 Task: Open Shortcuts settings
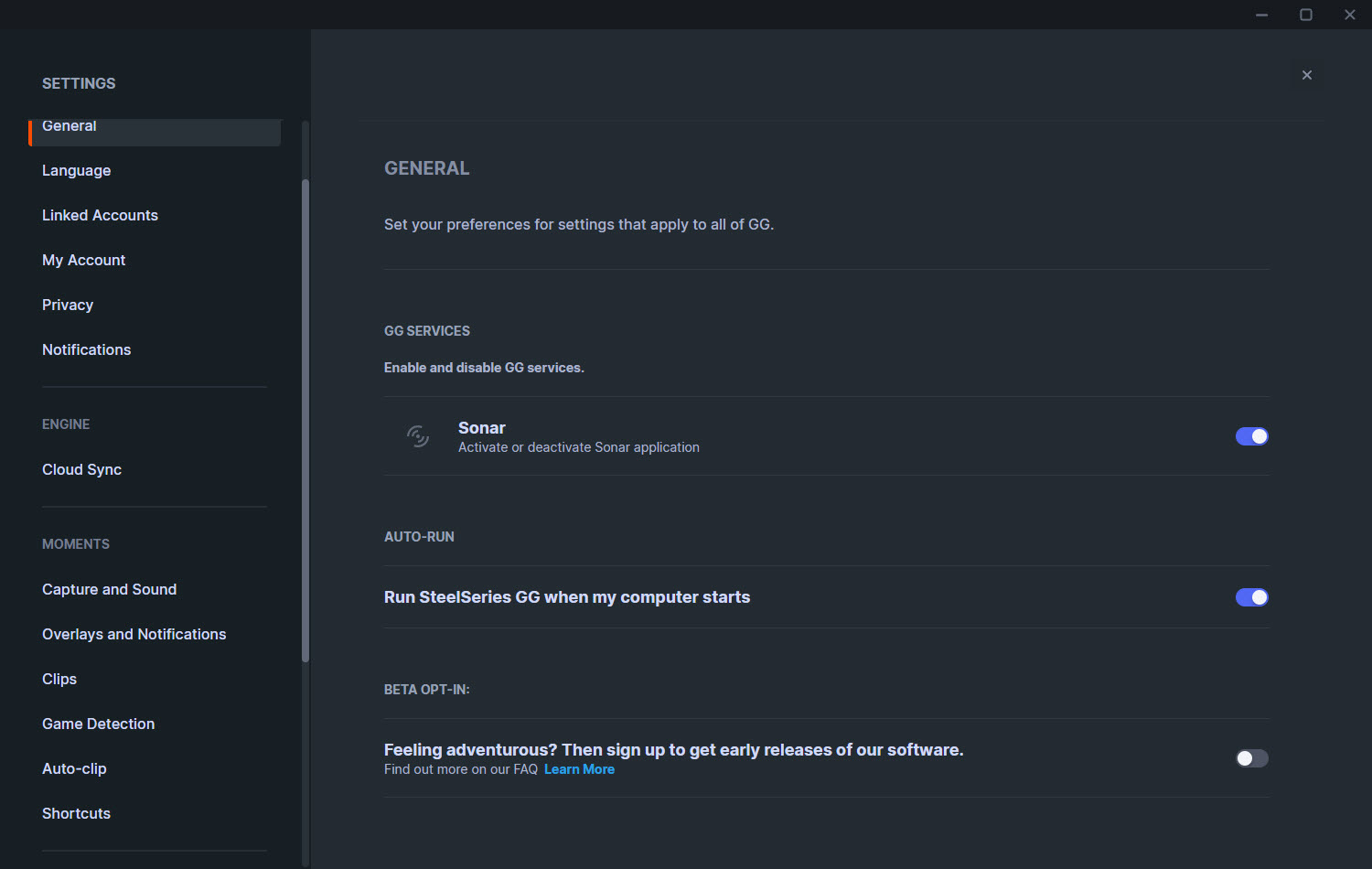tap(76, 813)
